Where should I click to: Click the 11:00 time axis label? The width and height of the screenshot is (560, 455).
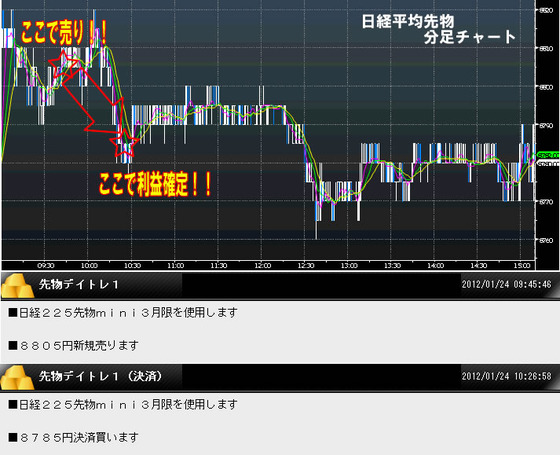tap(176, 266)
